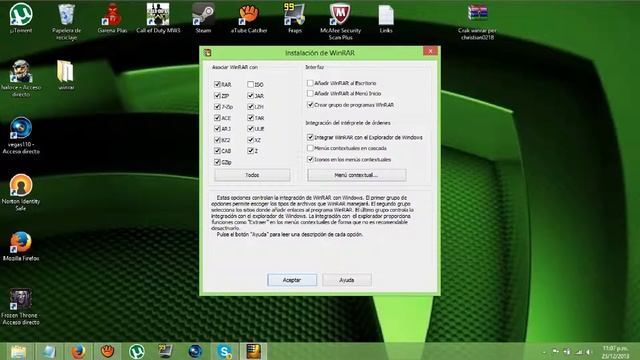Toggle the Z association checkbox
The height and width of the screenshot is (360, 640).
[250, 151]
